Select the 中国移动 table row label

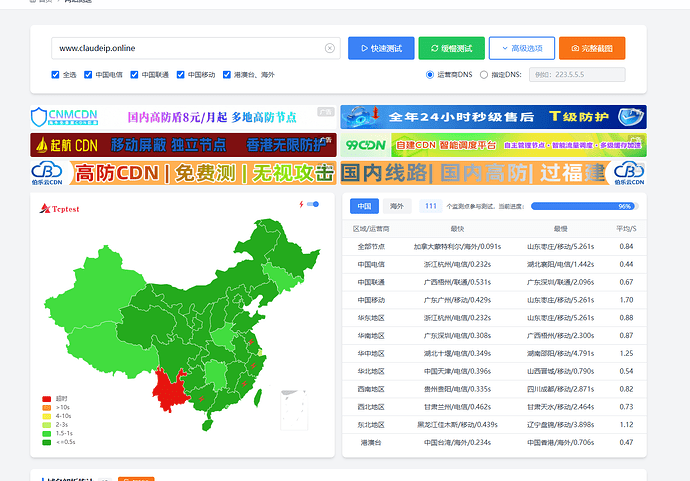[371, 300]
